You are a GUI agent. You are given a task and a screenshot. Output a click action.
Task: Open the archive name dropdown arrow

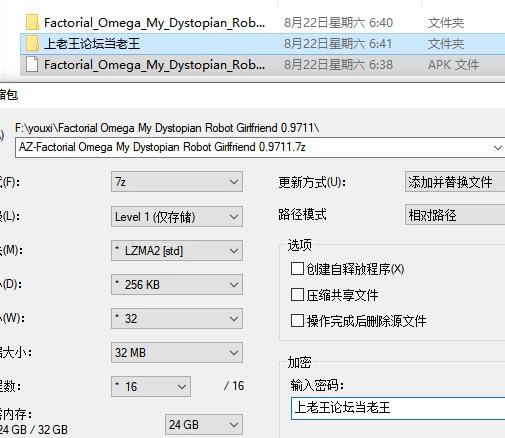[x=497, y=147]
